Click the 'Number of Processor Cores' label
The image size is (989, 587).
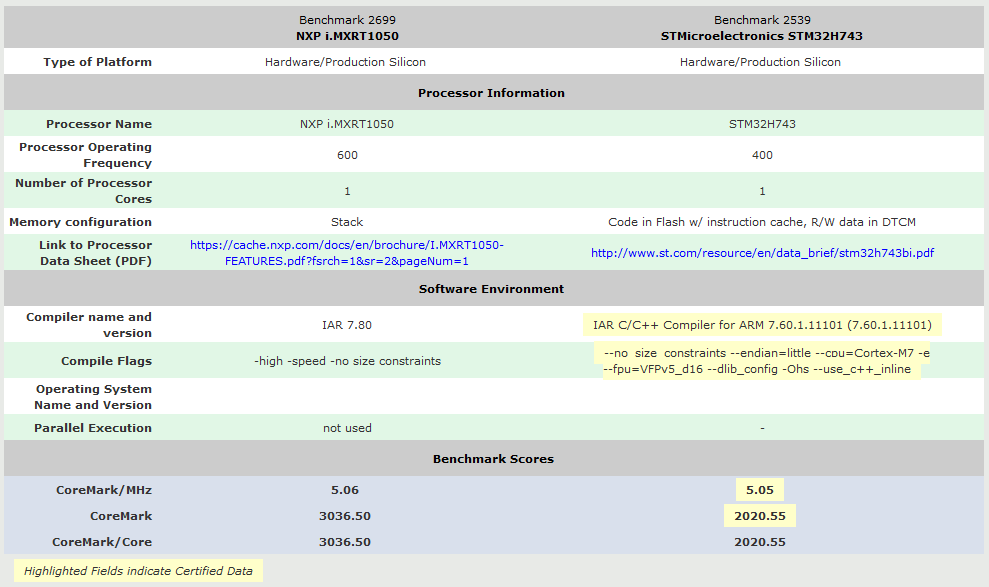click(83, 191)
